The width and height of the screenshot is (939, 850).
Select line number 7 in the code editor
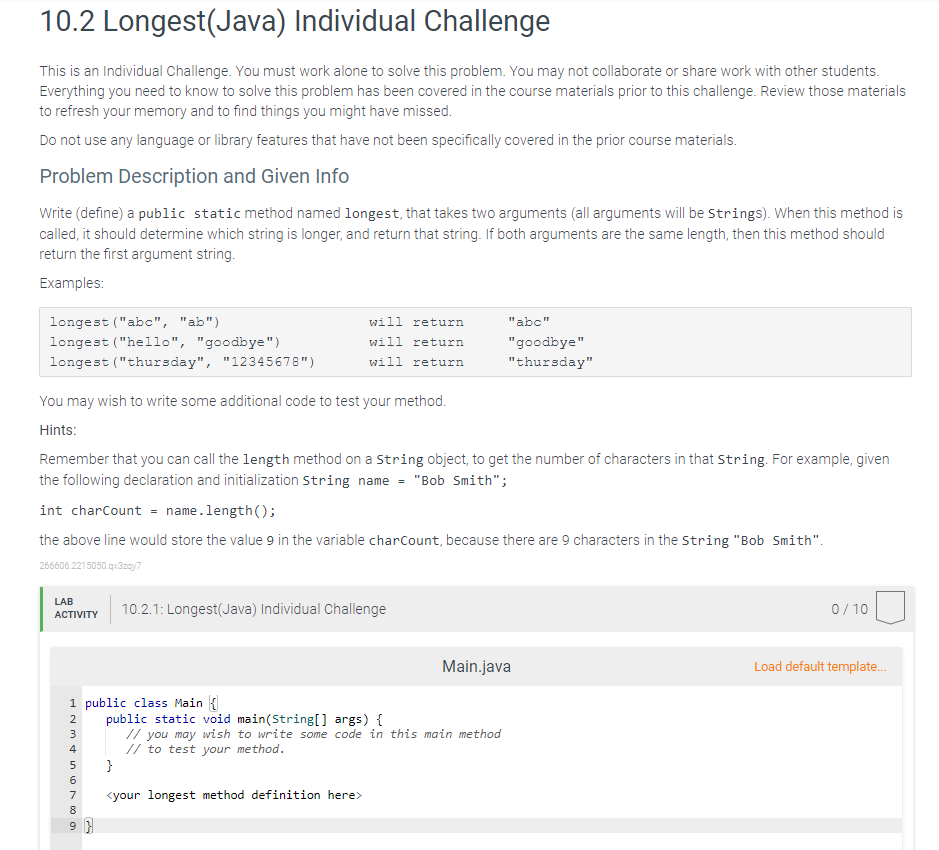click(x=72, y=794)
